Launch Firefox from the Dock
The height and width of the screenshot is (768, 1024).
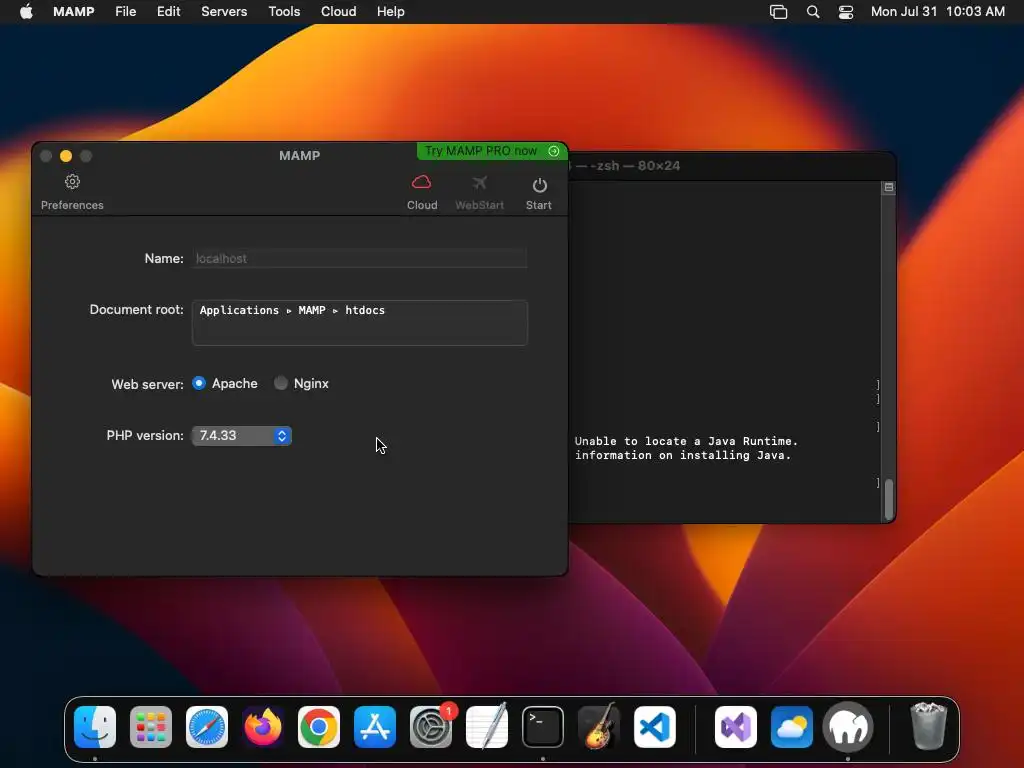(263, 727)
